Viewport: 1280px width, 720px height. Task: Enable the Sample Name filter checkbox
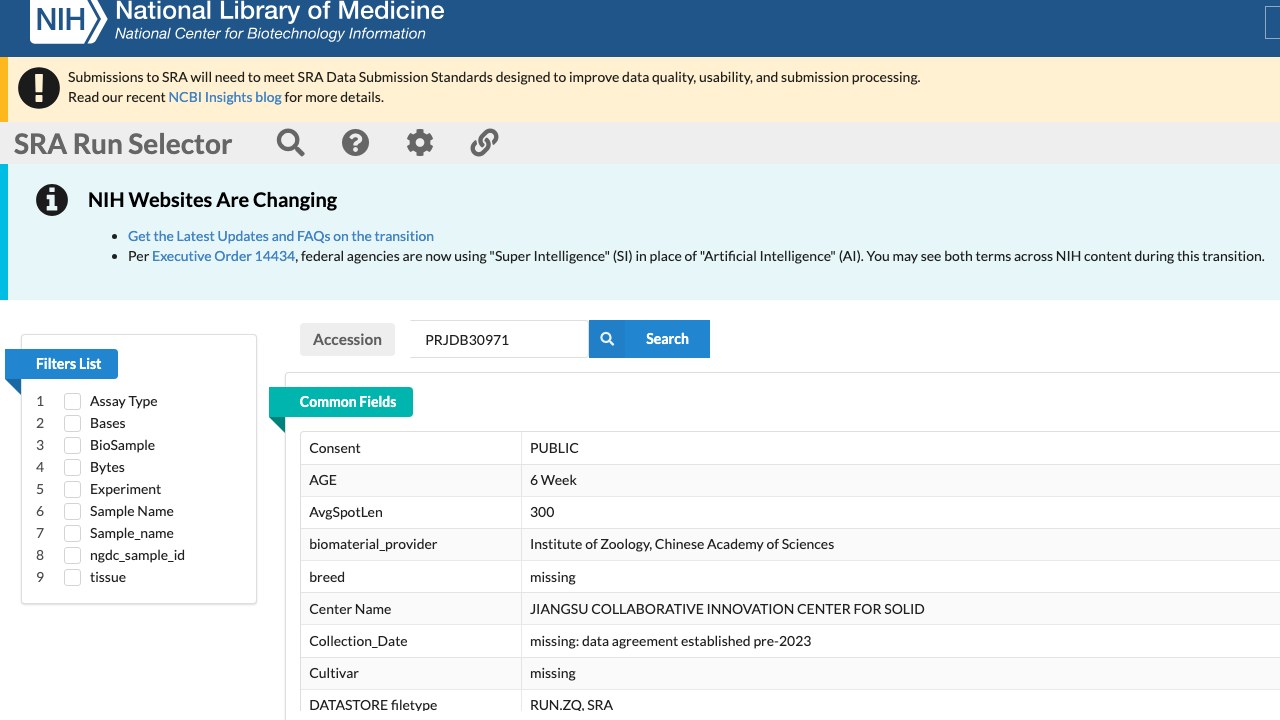(72, 511)
